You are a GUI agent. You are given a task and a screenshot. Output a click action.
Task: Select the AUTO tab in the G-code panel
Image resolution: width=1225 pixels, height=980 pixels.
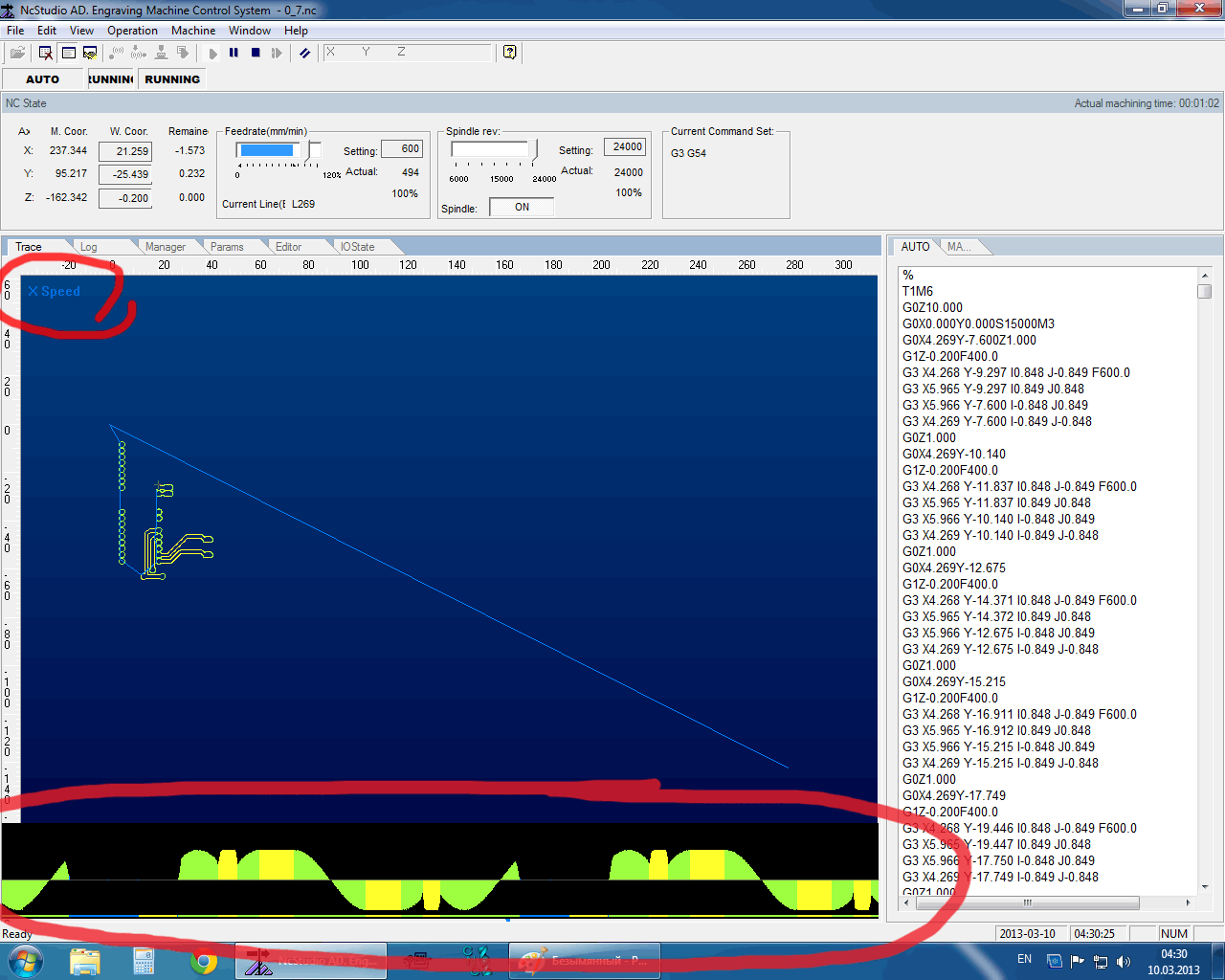[915, 247]
